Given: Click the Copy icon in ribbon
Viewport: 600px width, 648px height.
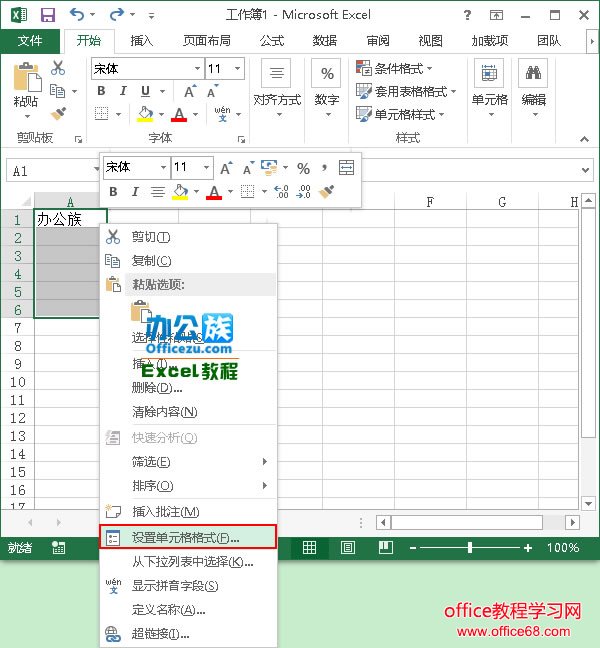Looking at the screenshot, I should click(x=57, y=91).
